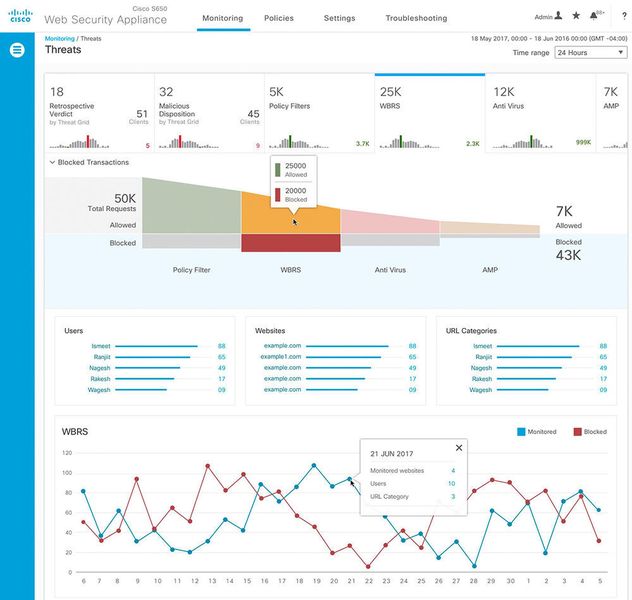Select the red WBRS blocked funnel segment

(x=291, y=243)
